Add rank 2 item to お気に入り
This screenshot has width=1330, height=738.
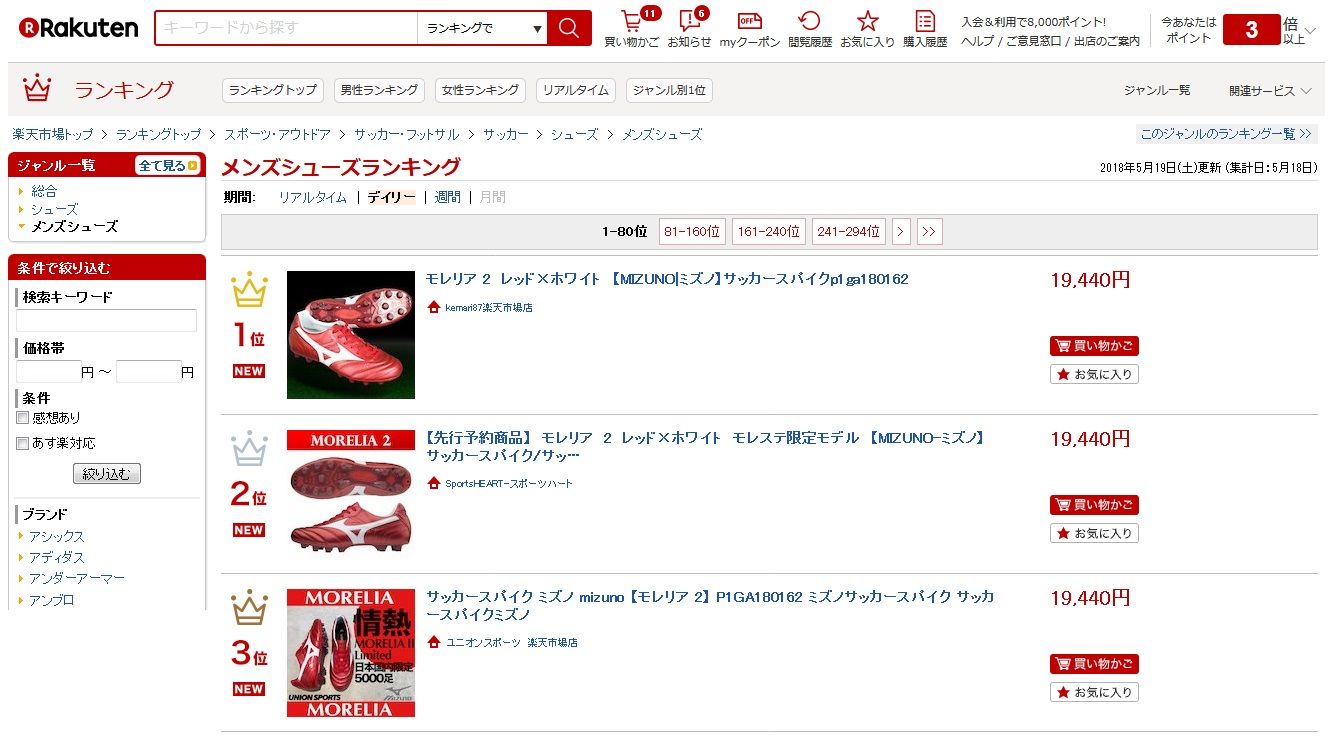click(x=1094, y=533)
